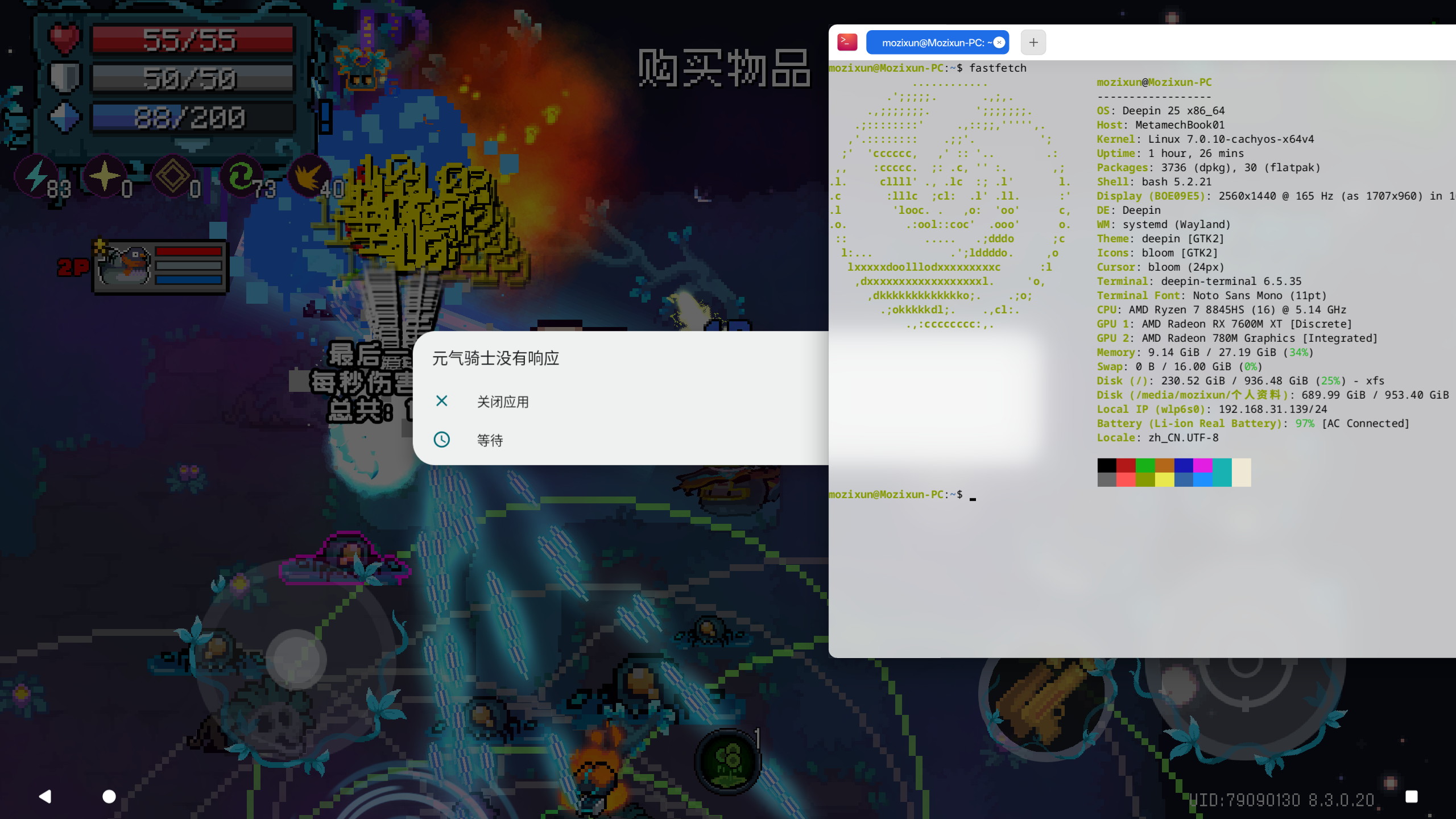The height and width of the screenshot is (819, 1456).
Task: Click the green color swatch in terminal palette
Action: click(x=1145, y=465)
